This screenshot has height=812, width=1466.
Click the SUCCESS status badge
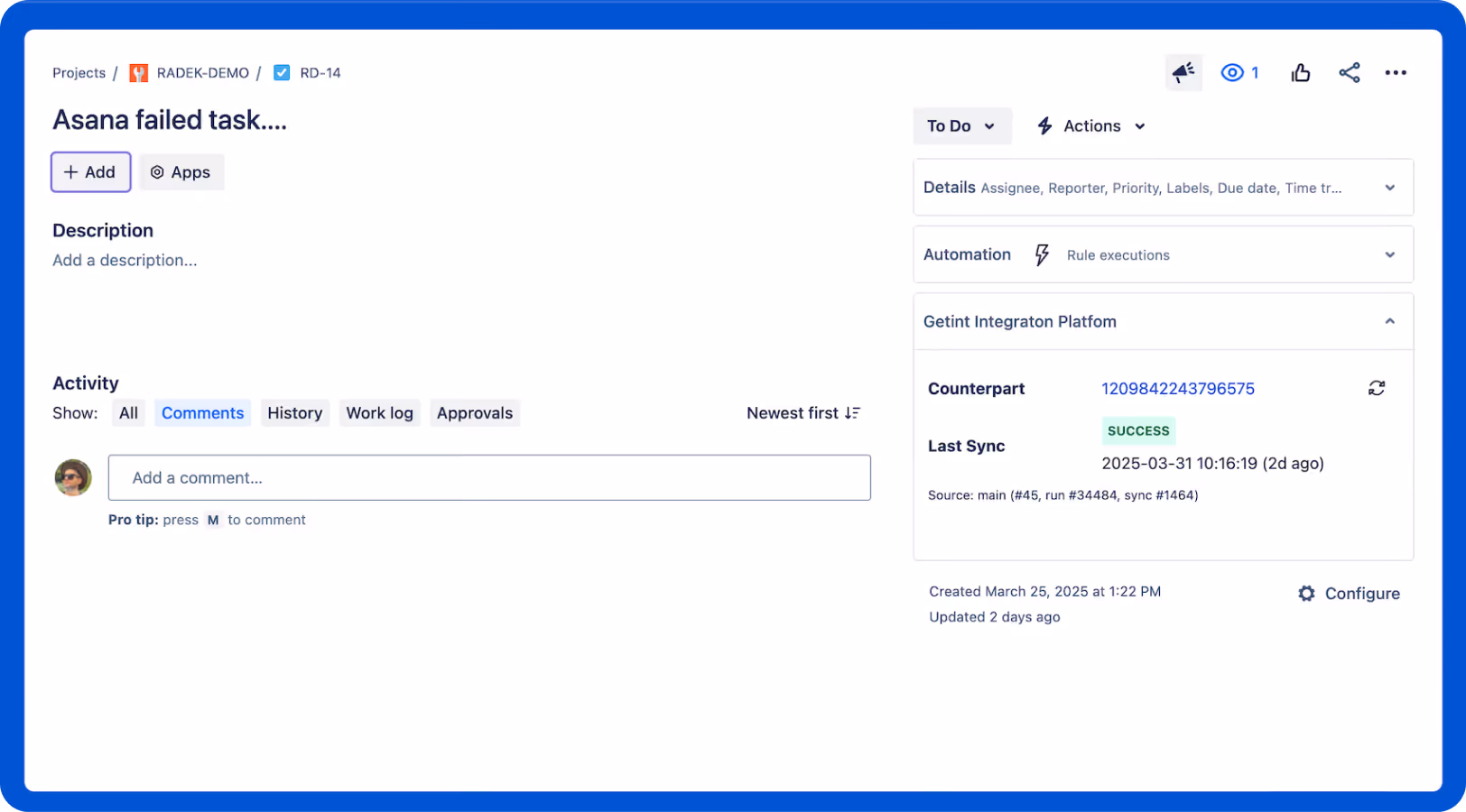tap(1138, 431)
